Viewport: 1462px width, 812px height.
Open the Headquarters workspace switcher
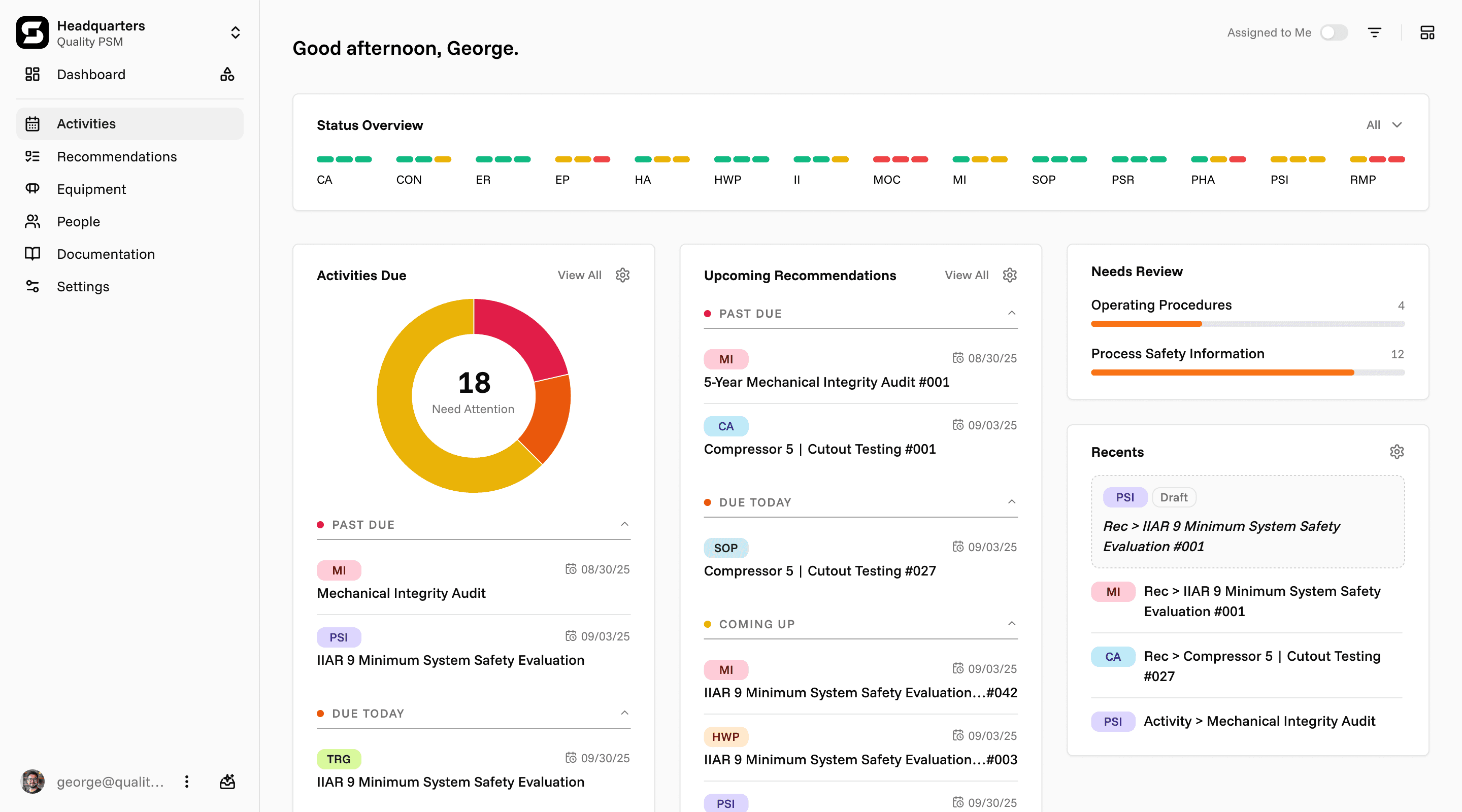coord(235,33)
